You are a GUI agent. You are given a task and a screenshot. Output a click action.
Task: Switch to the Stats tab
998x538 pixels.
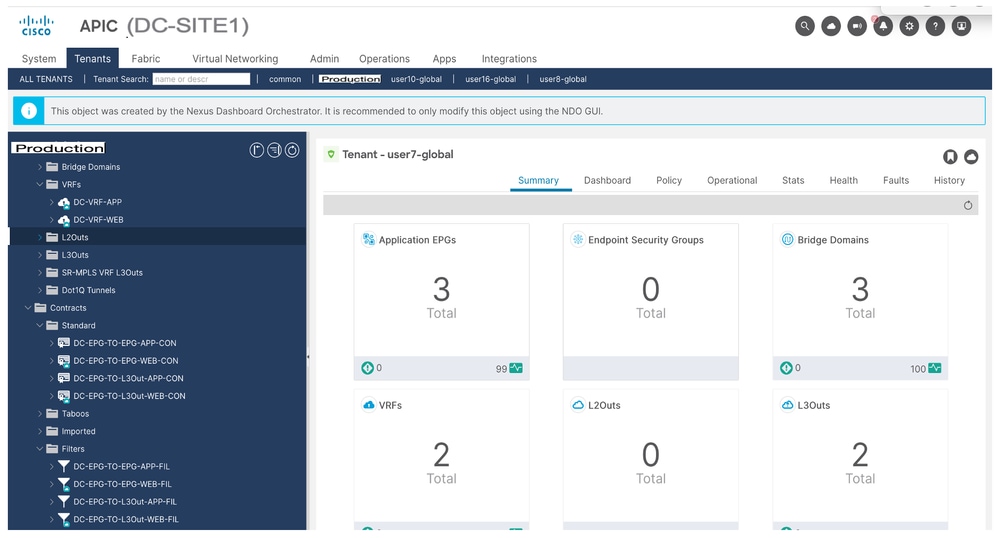coord(793,181)
